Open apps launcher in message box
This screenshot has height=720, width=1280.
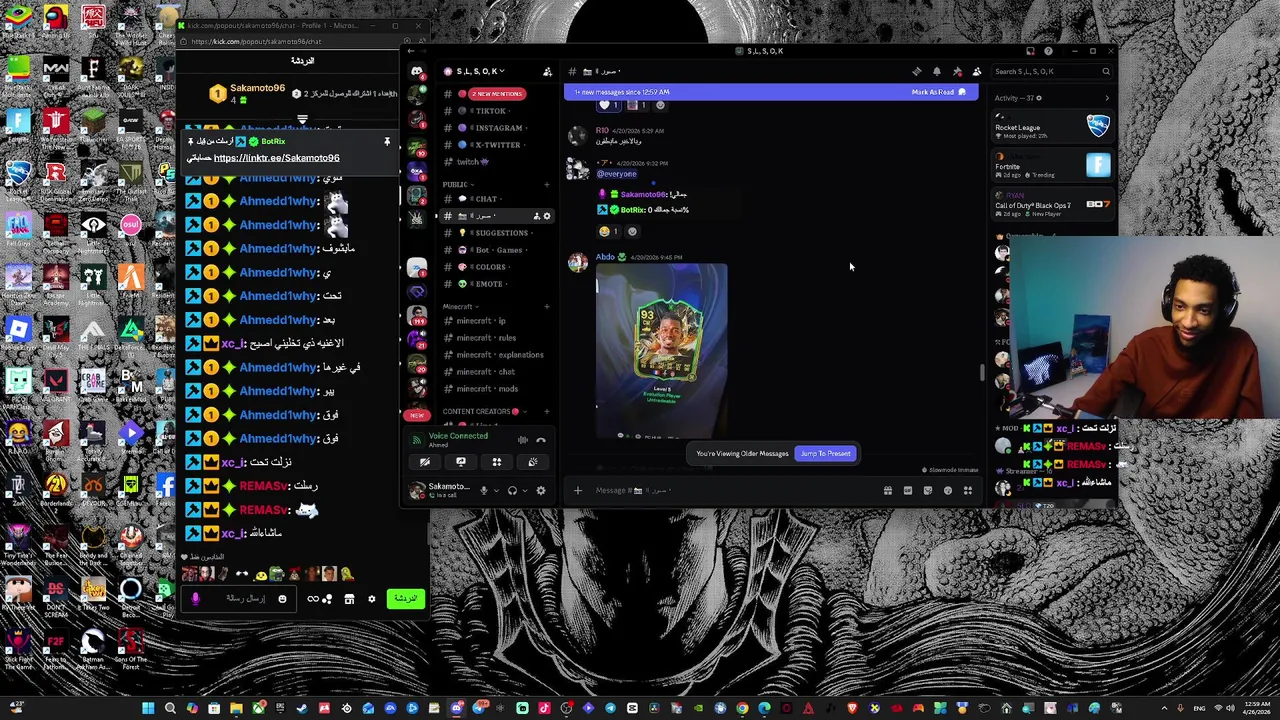(967, 490)
